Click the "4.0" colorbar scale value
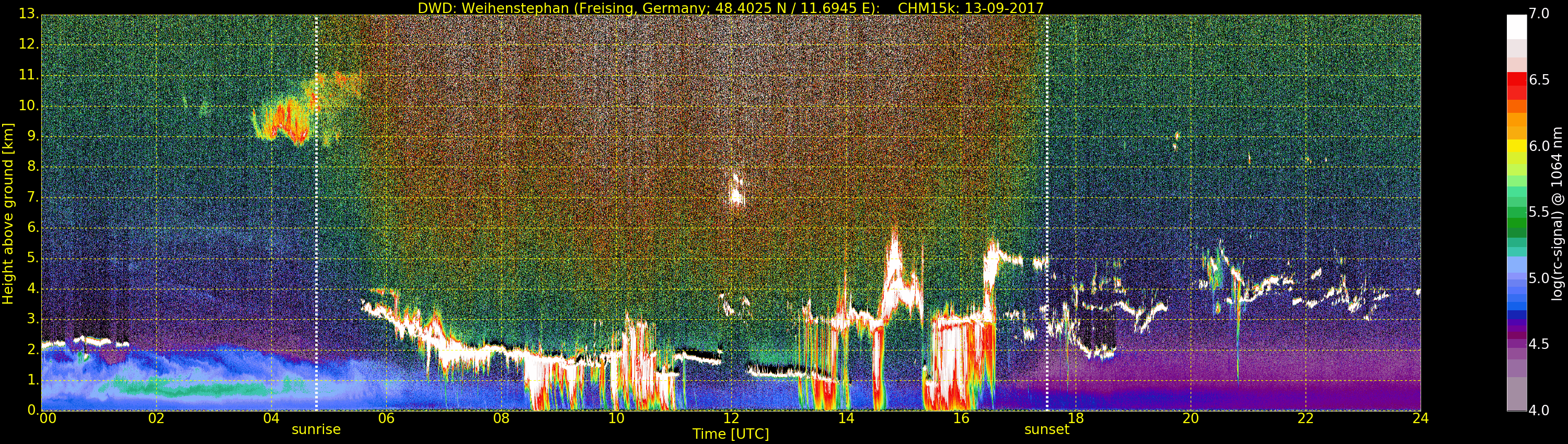This screenshot has height=444, width=1568. tap(1539, 411)
